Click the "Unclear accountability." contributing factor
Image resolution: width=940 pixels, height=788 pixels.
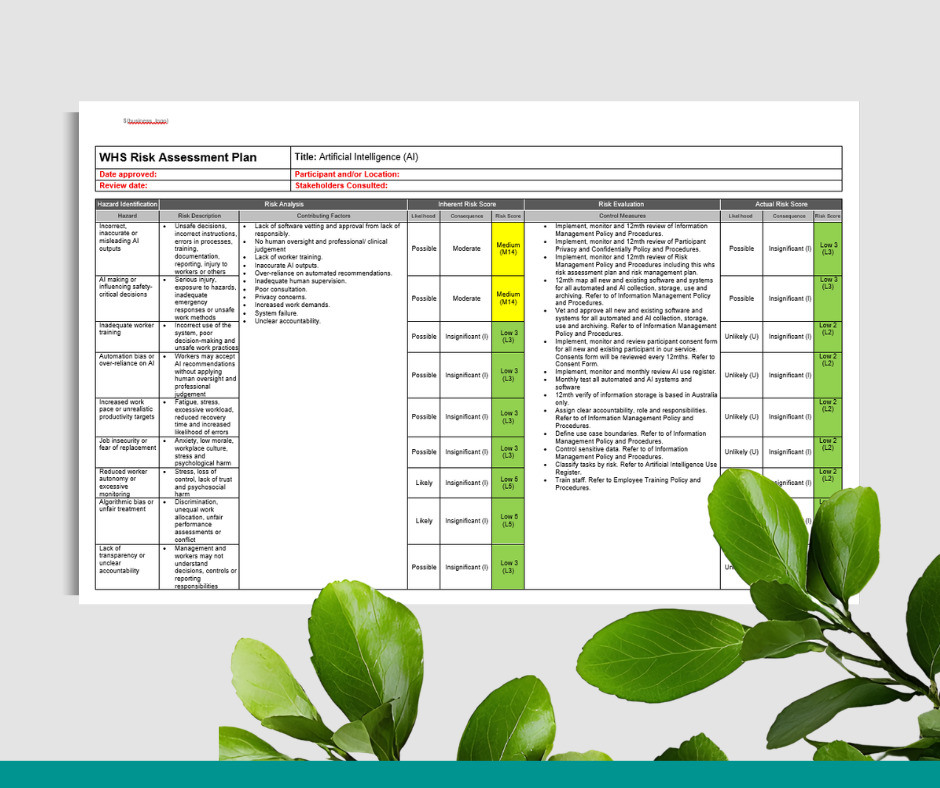(x=287, y=321)
